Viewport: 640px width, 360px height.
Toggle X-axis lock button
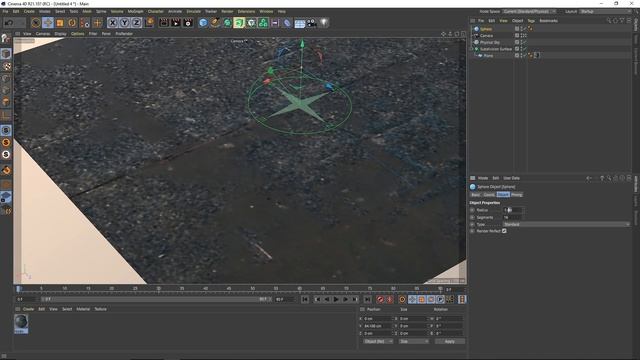pos(113,23)
